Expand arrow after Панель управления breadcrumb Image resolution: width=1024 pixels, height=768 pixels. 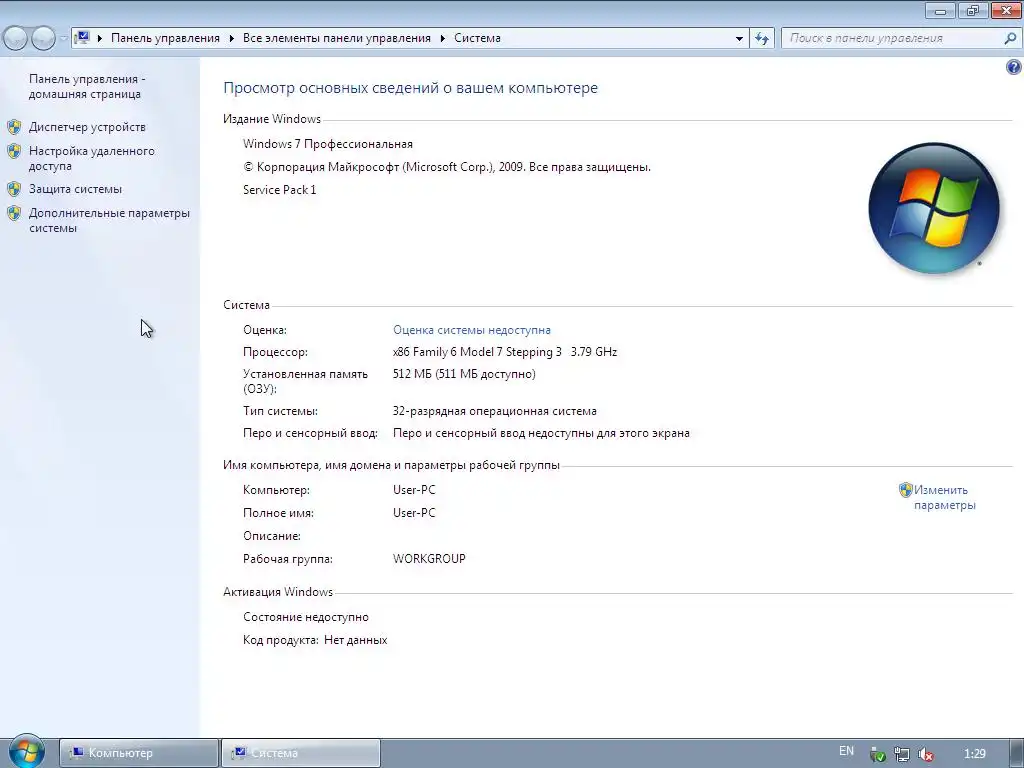[231, 39]
